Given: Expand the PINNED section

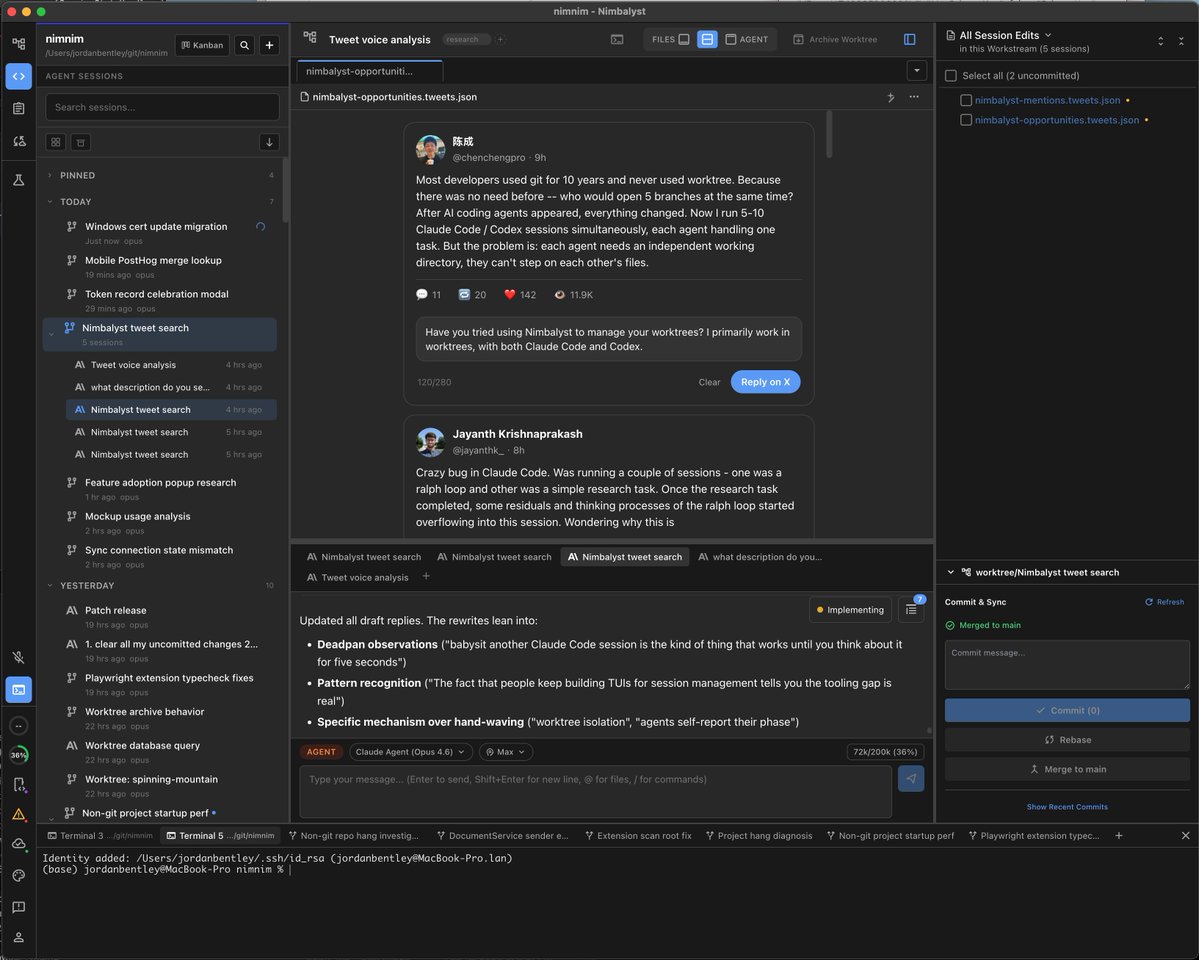Looking at the screenshot, I should [50, 175].
